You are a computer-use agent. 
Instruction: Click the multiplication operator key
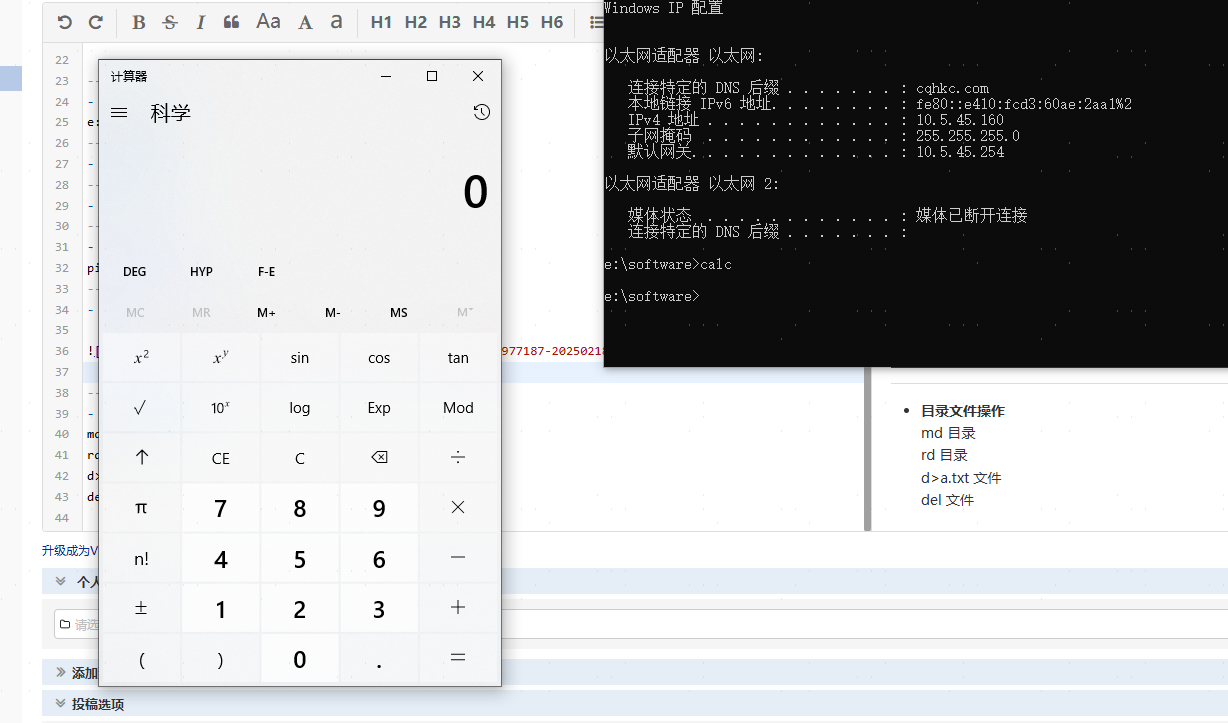(x=458, y=508)
